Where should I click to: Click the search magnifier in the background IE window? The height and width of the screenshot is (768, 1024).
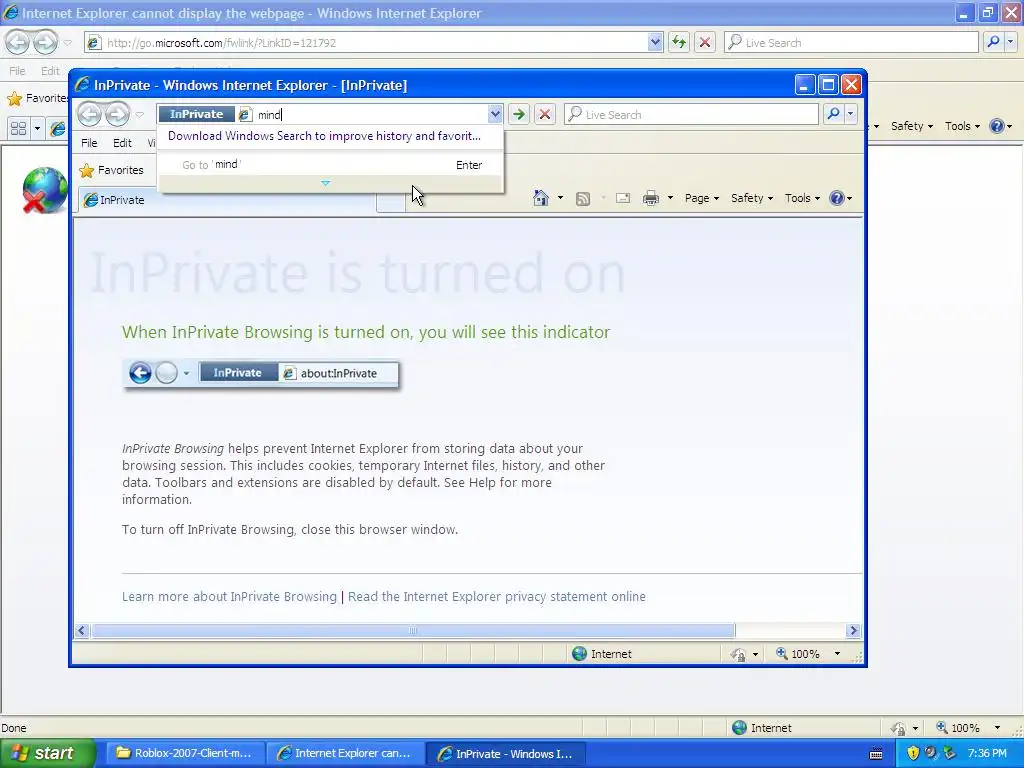pyautogui.click(x=993, y=42)
